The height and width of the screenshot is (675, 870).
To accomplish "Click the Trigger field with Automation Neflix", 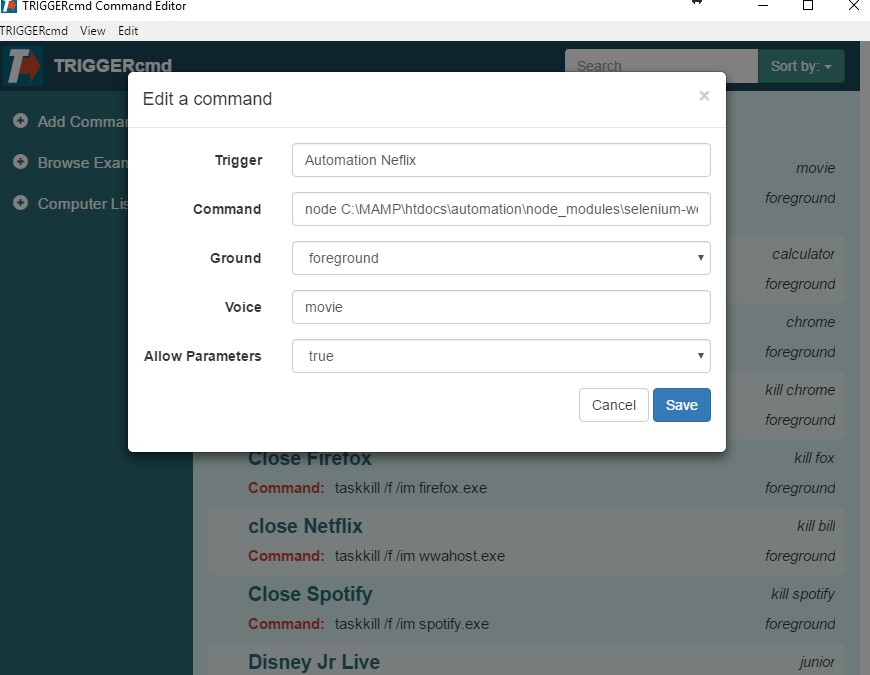I will (501, 160).
